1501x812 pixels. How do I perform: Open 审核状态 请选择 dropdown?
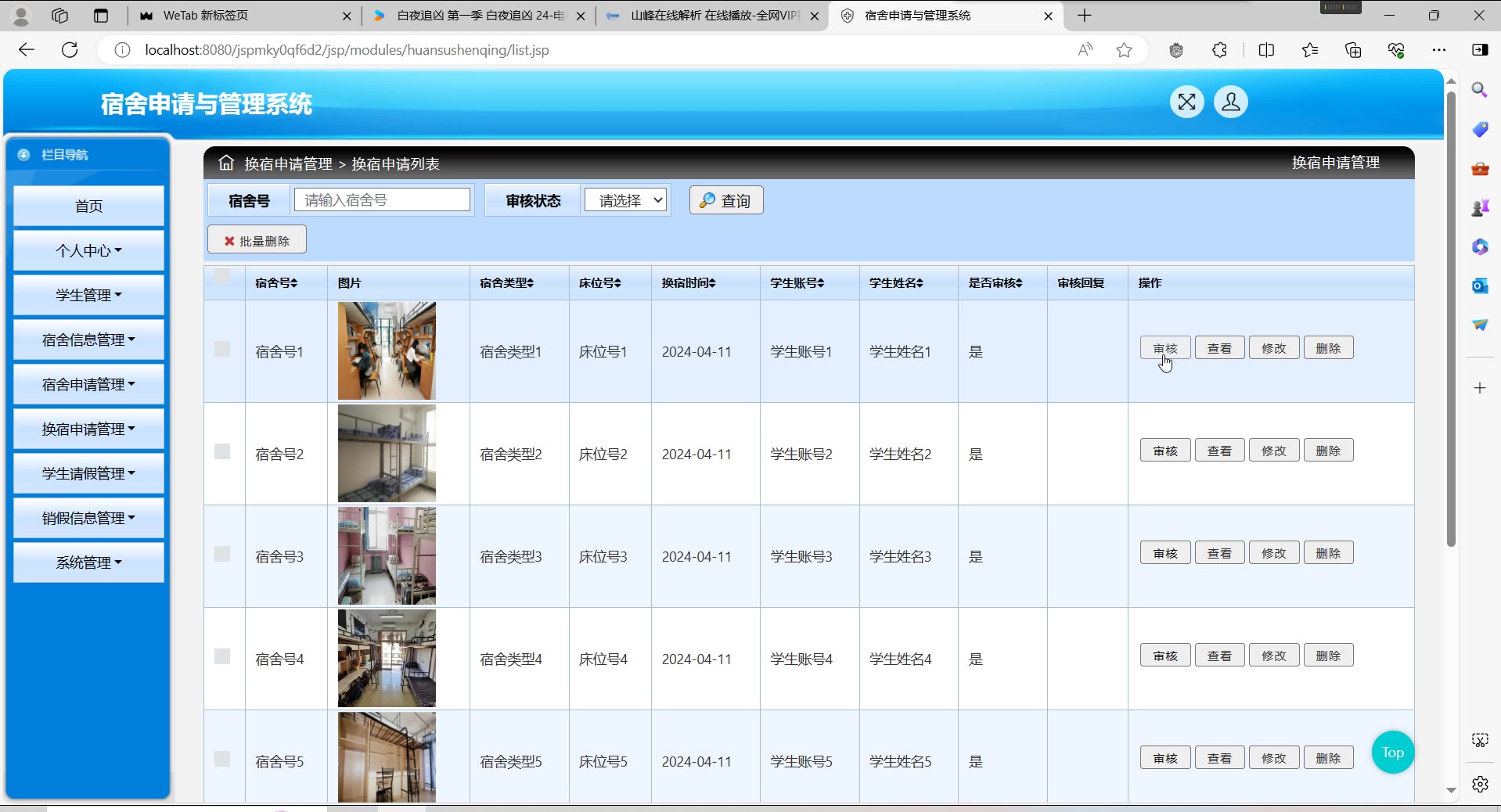click(x=625, y=200)
